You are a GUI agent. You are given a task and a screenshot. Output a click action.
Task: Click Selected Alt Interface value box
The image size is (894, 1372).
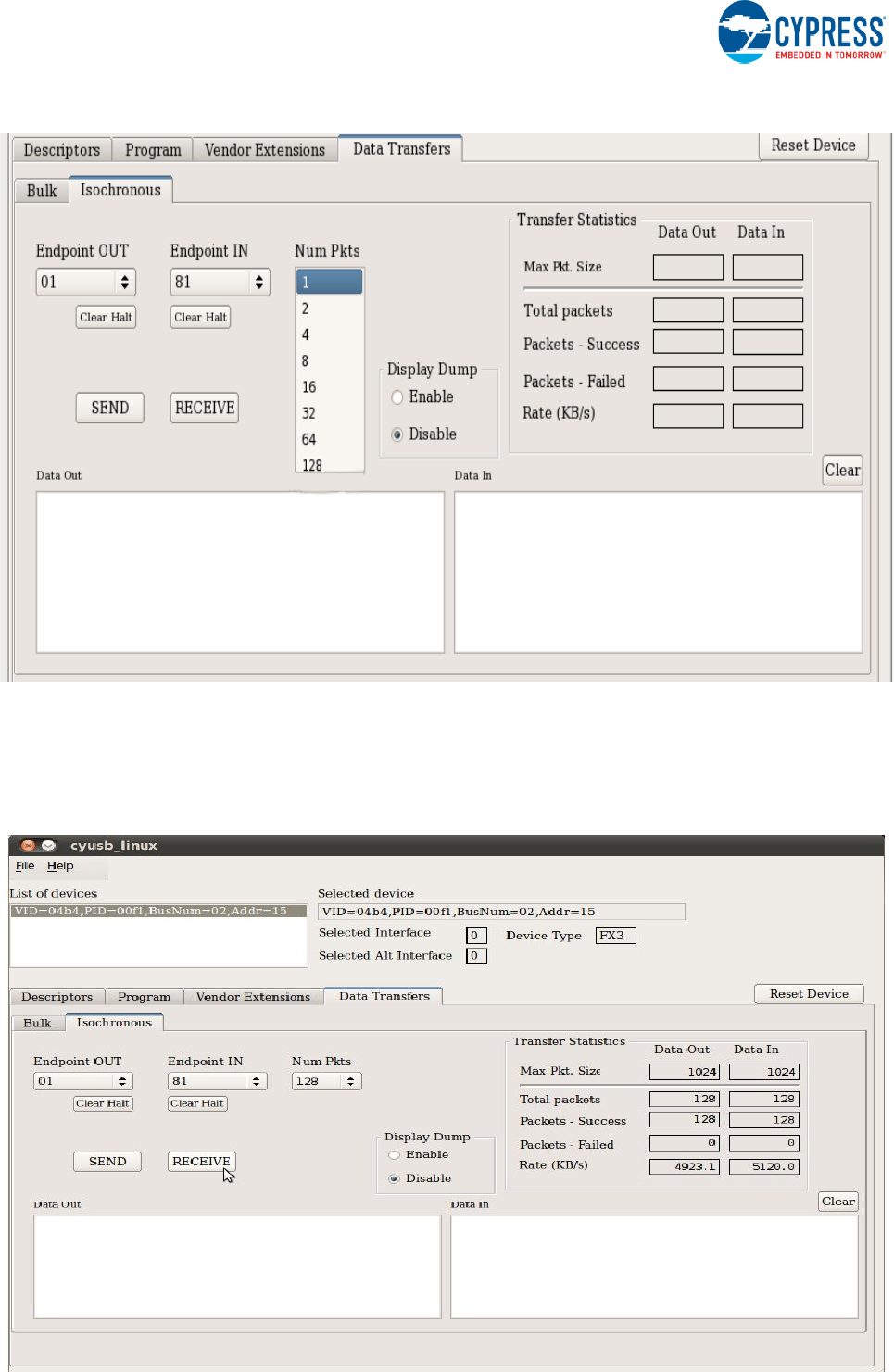point(476,956)
